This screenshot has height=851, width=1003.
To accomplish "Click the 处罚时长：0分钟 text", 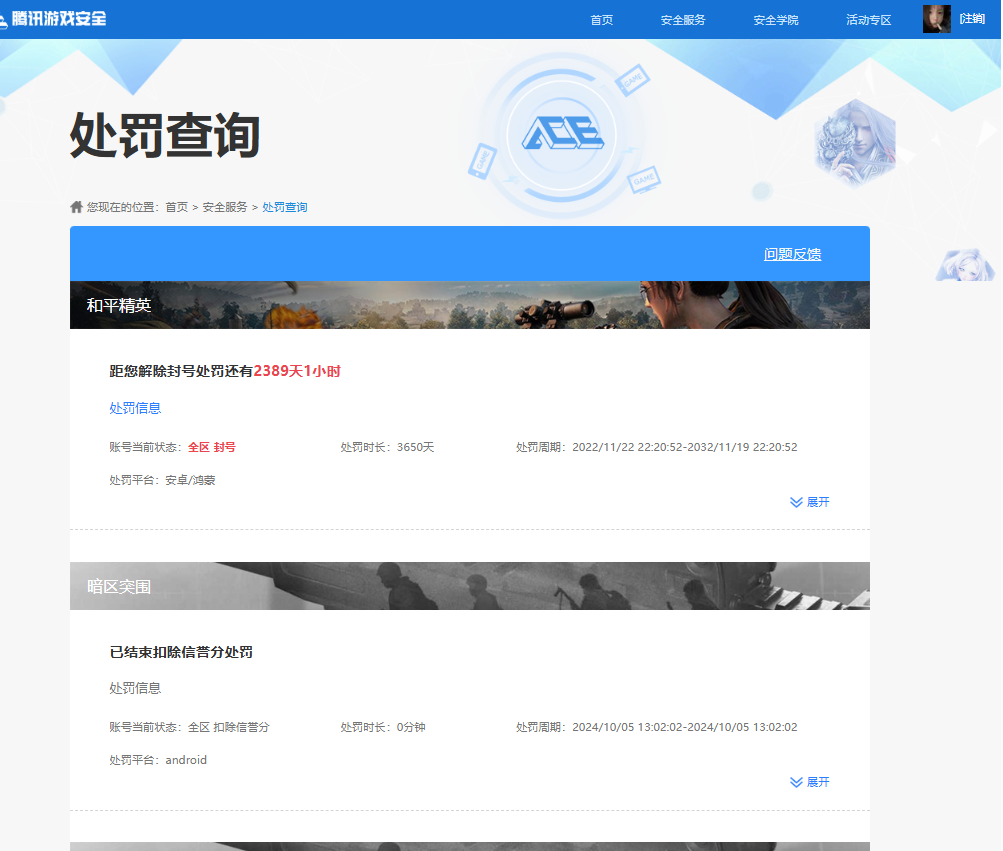I will click(x=383, y=728).
